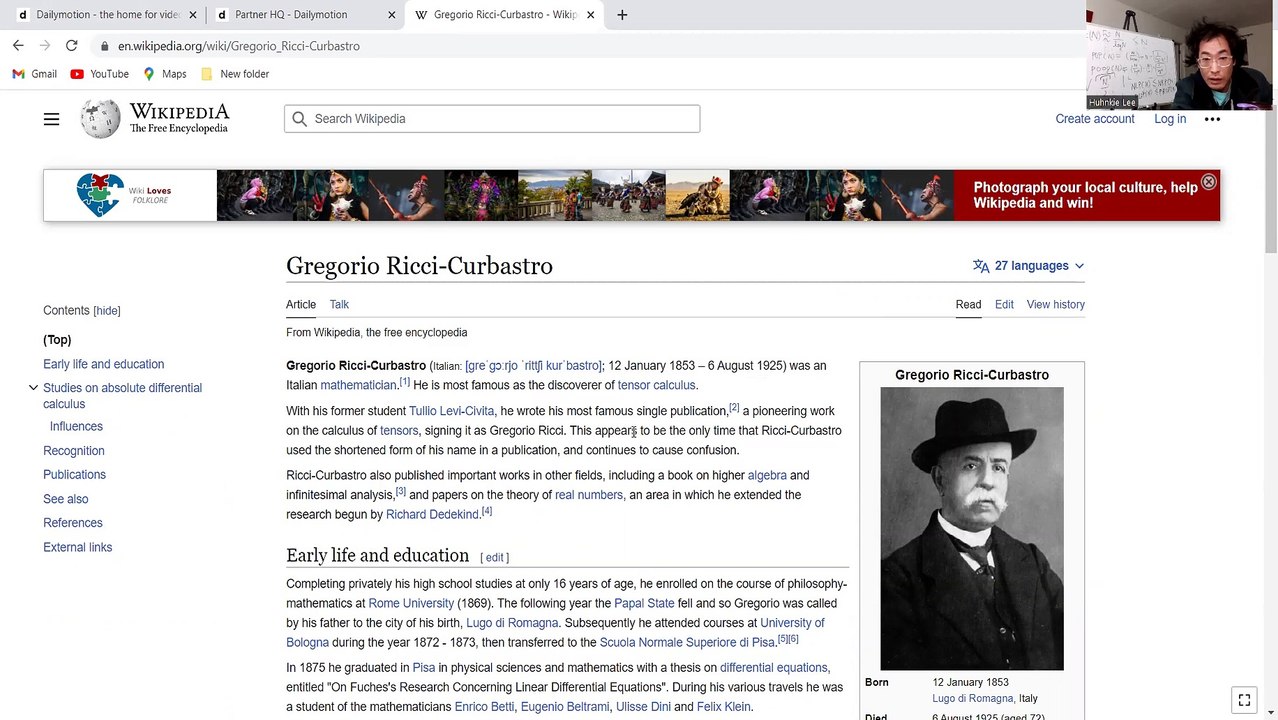Open the algebra link
1278x720 pixels.
coord(767,475)
